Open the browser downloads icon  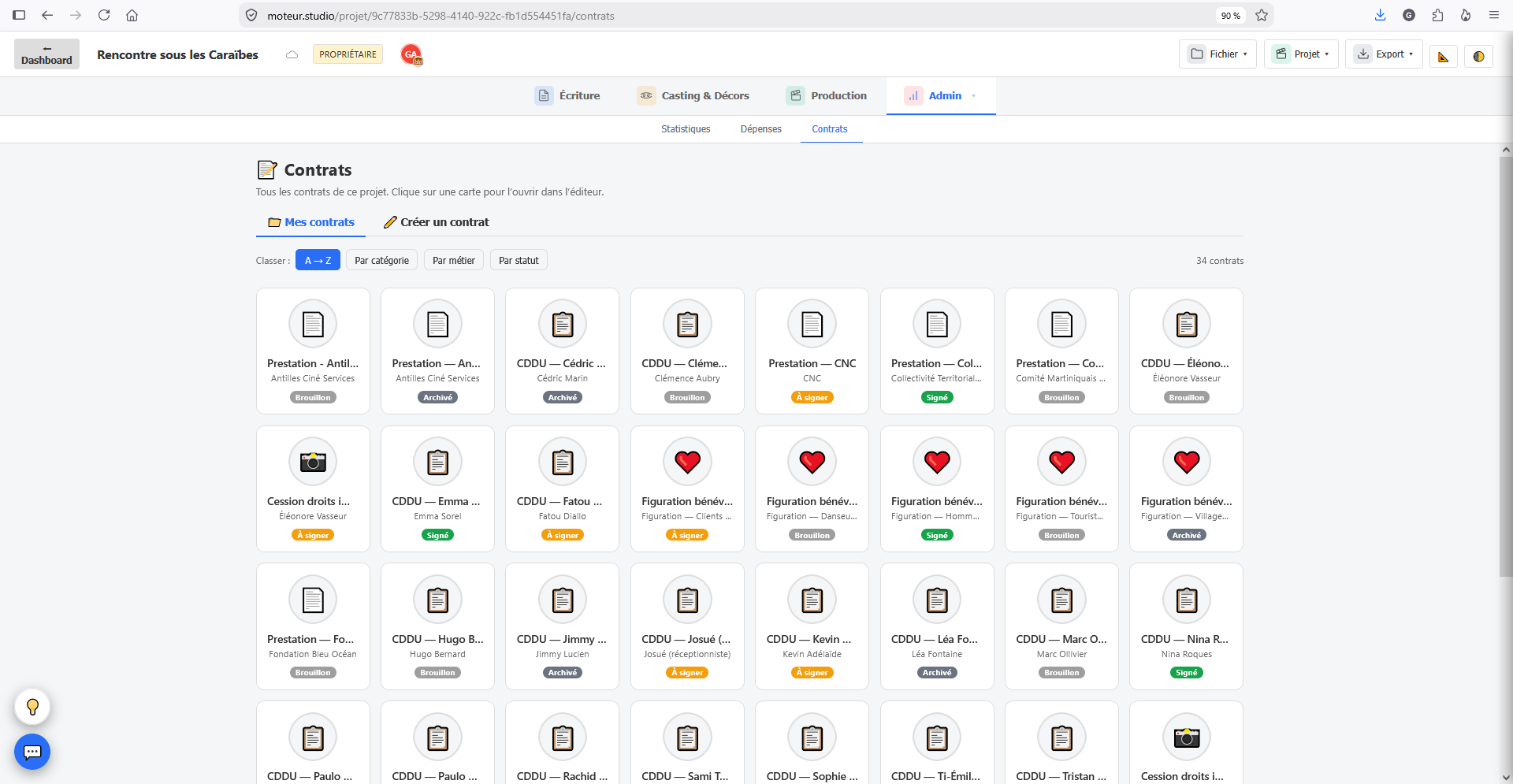(1380, 15)
